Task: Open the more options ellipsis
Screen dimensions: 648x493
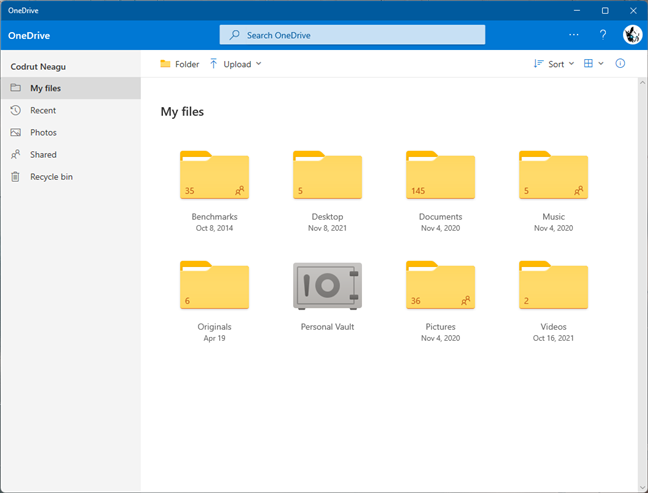Action: coord(574,35)
